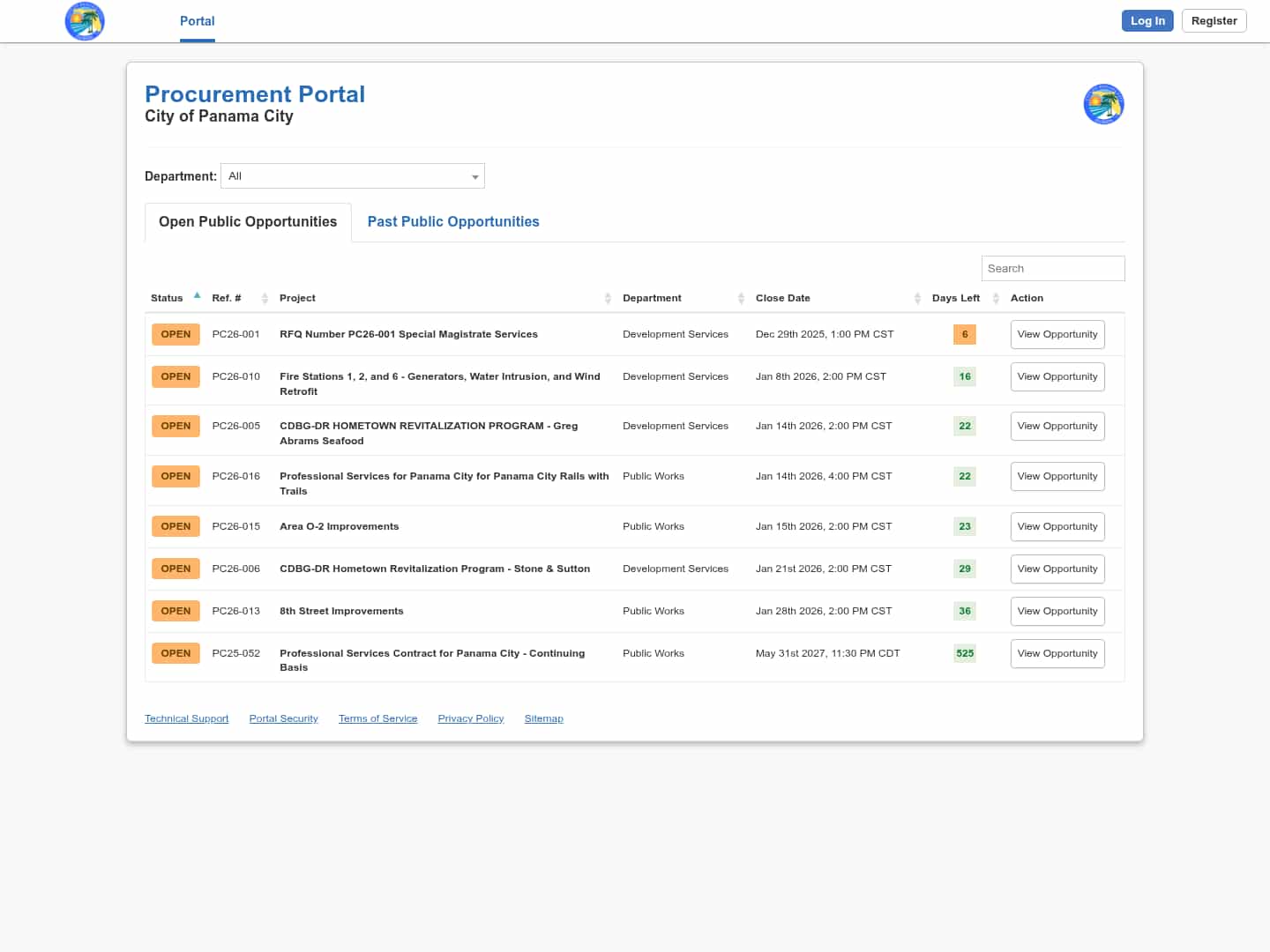Focus the Search input field
The width and height of the screenshot is (1270, 952).
point(1052,269)
